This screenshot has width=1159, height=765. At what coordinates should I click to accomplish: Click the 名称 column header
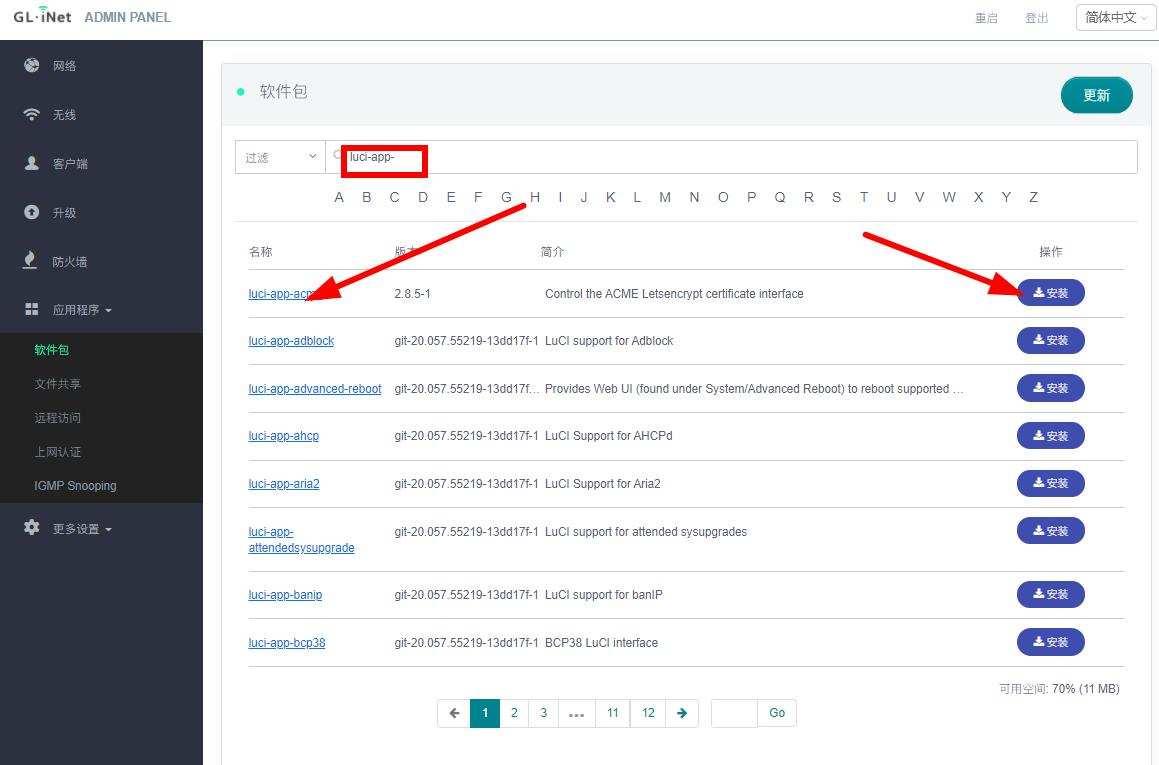point(260,252)
